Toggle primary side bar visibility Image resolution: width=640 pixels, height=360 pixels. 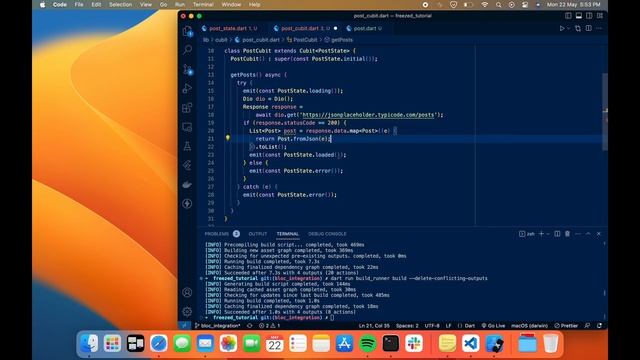(x=568, y=16)
